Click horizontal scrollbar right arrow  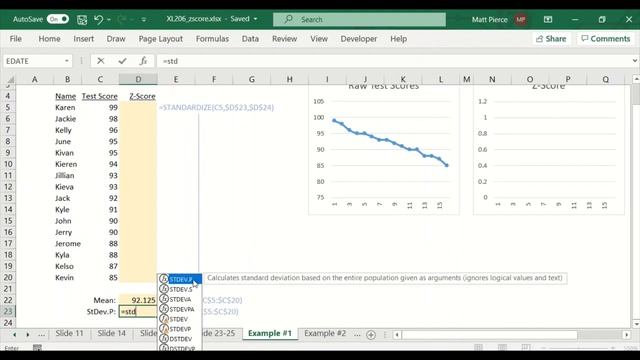pos(627,335)
